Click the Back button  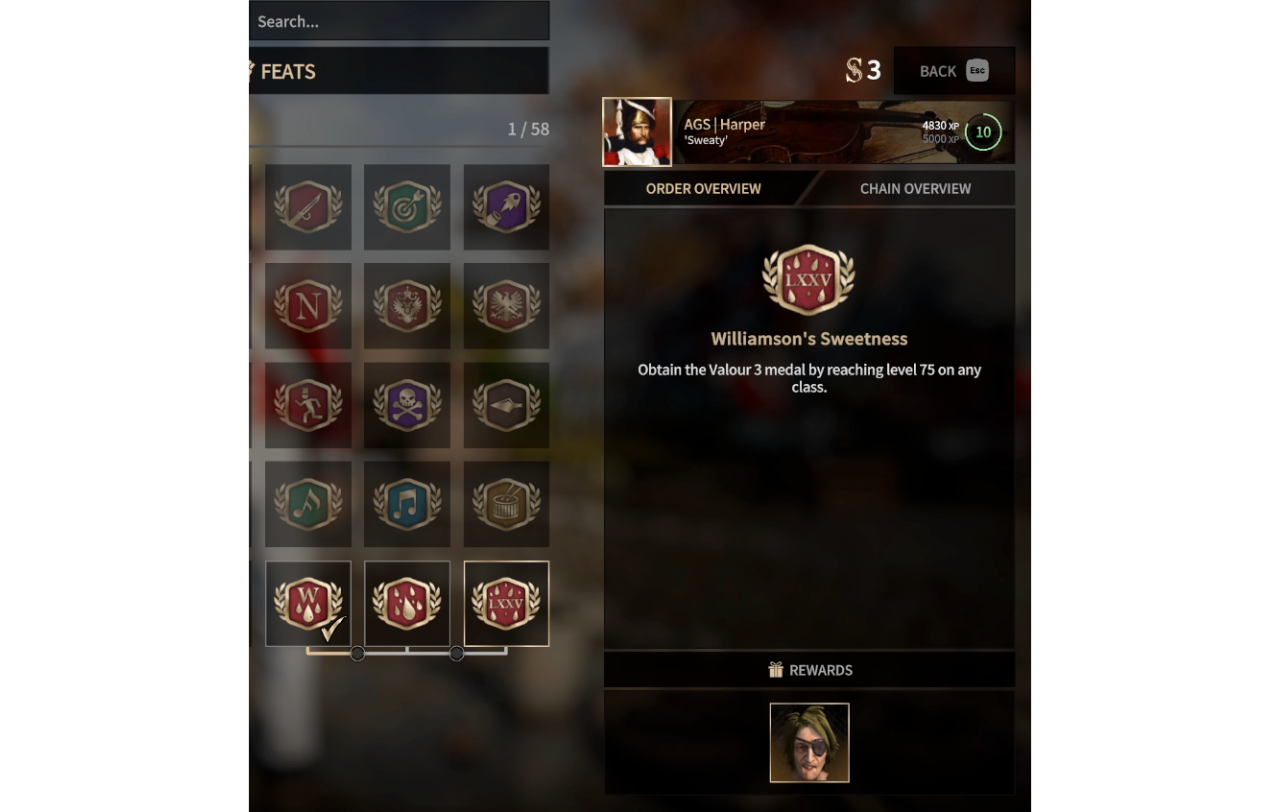(x=954, y=71)
